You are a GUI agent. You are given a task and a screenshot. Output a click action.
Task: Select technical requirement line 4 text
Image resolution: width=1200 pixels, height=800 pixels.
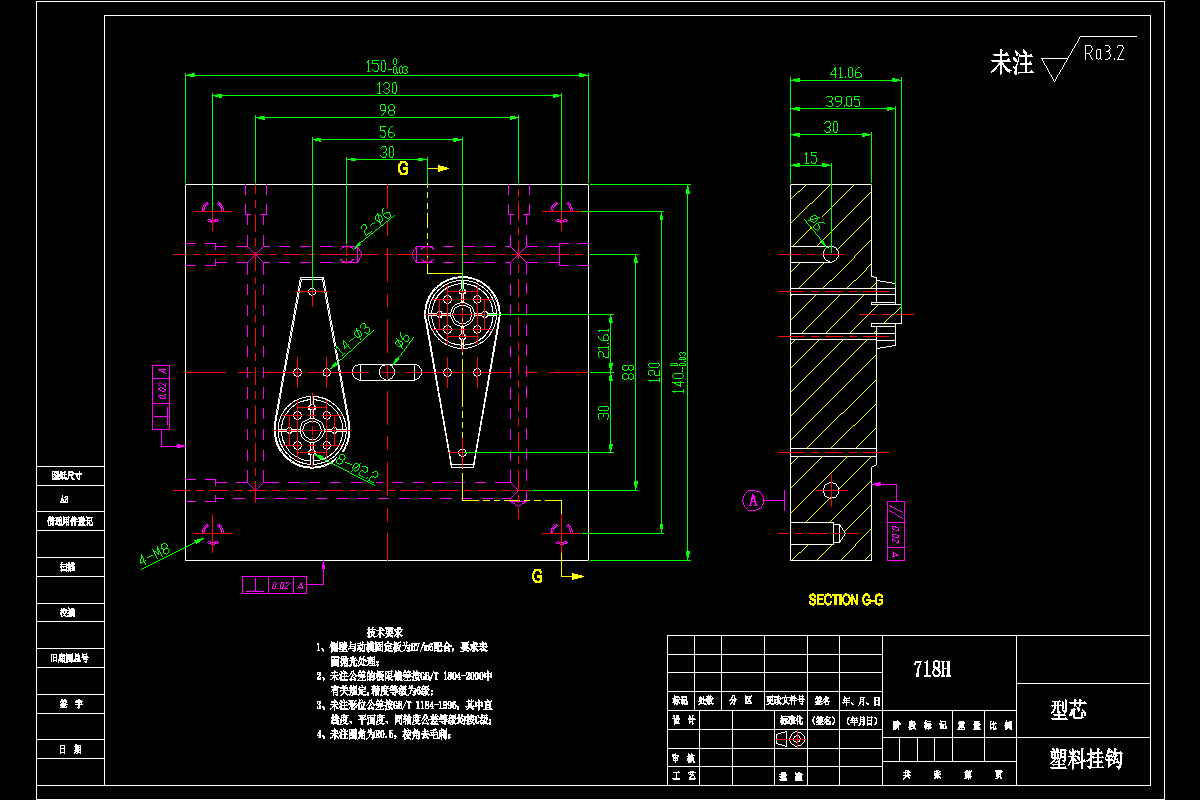384,733
